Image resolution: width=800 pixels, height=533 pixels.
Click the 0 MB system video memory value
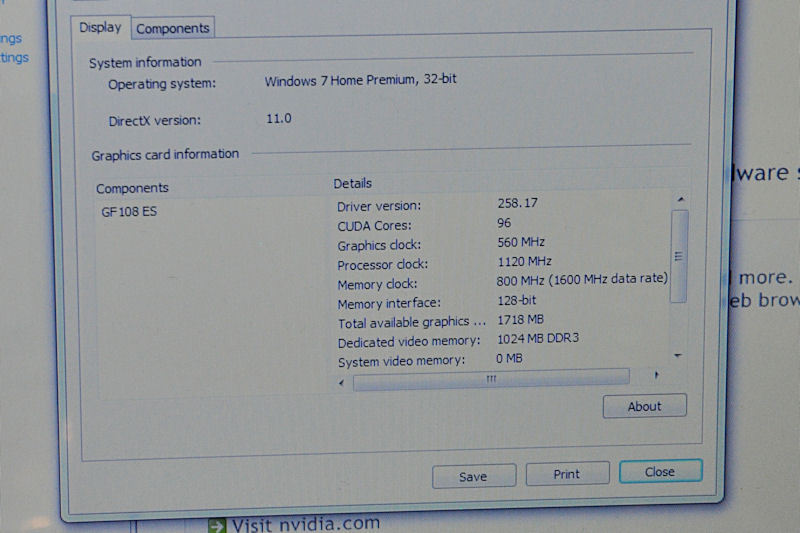tap(509, 358)
